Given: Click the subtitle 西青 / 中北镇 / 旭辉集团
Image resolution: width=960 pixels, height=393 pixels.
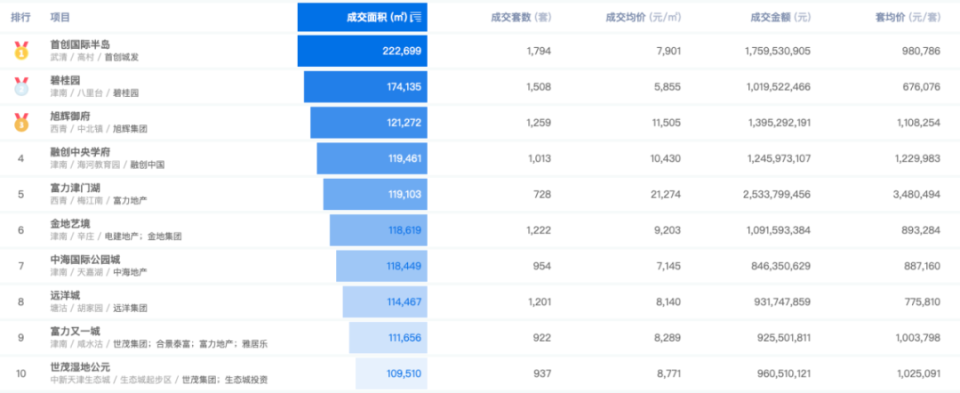Looking at the screenshot, I should 99,129.
